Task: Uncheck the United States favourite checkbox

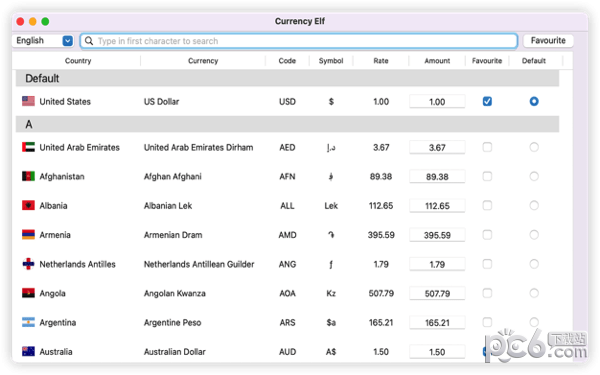Action: pyautogui.click(x=487, y=101)
